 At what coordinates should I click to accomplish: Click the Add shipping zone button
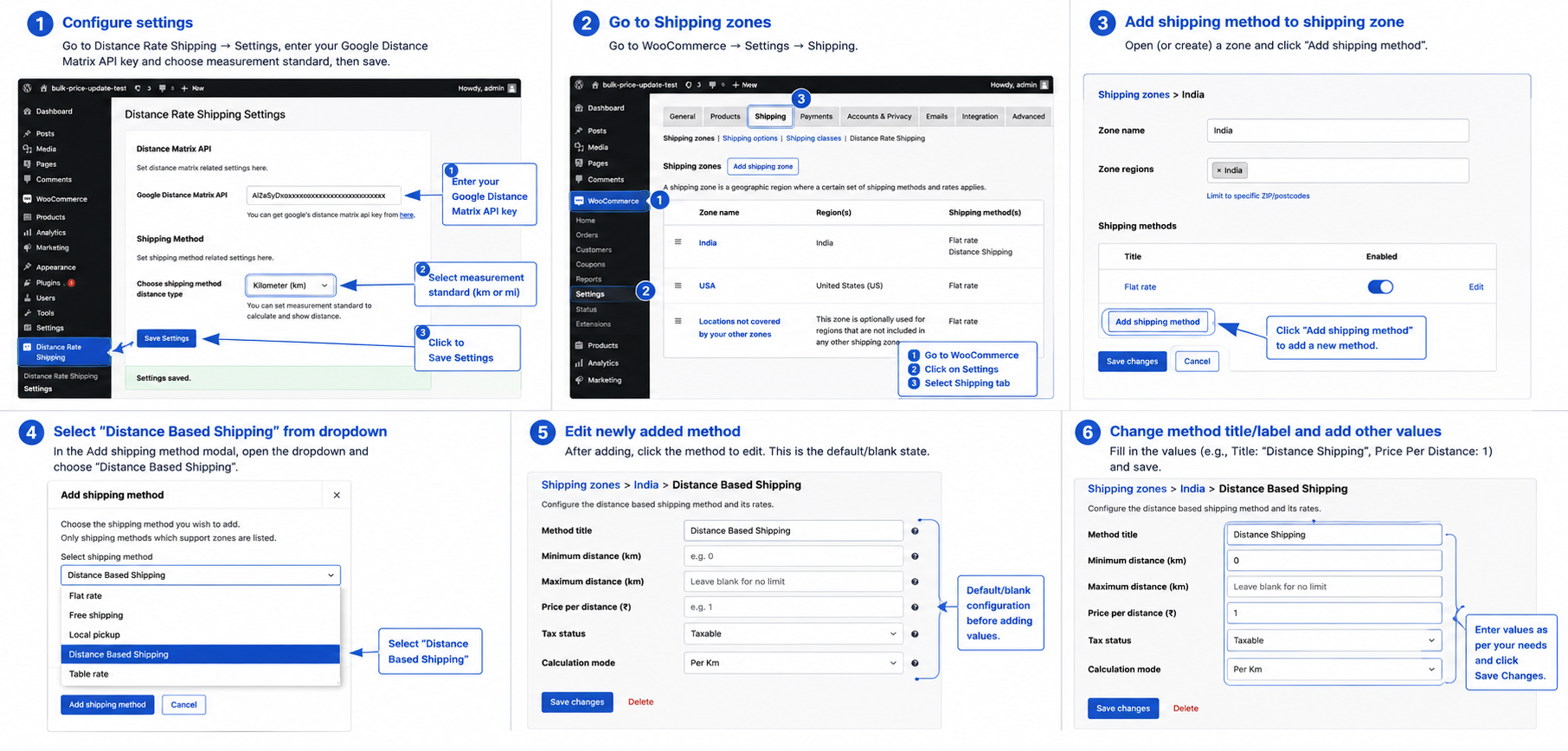pyautogui.click(x=762, y=167)
